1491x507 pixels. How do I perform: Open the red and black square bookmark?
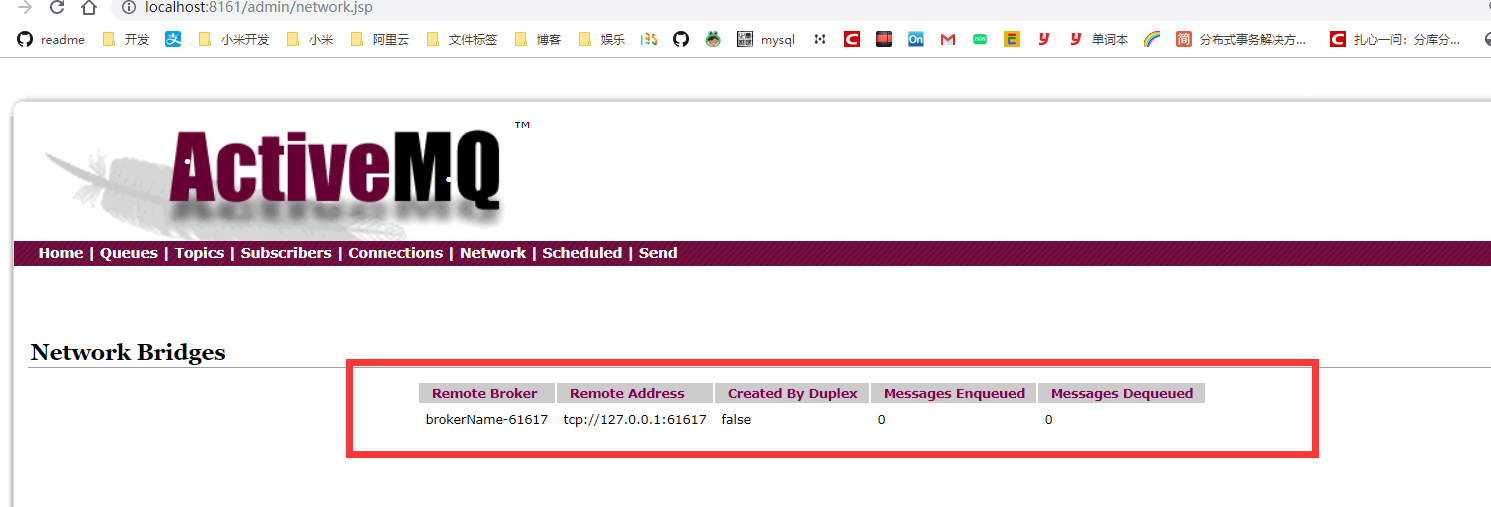(x=884, y=40)
